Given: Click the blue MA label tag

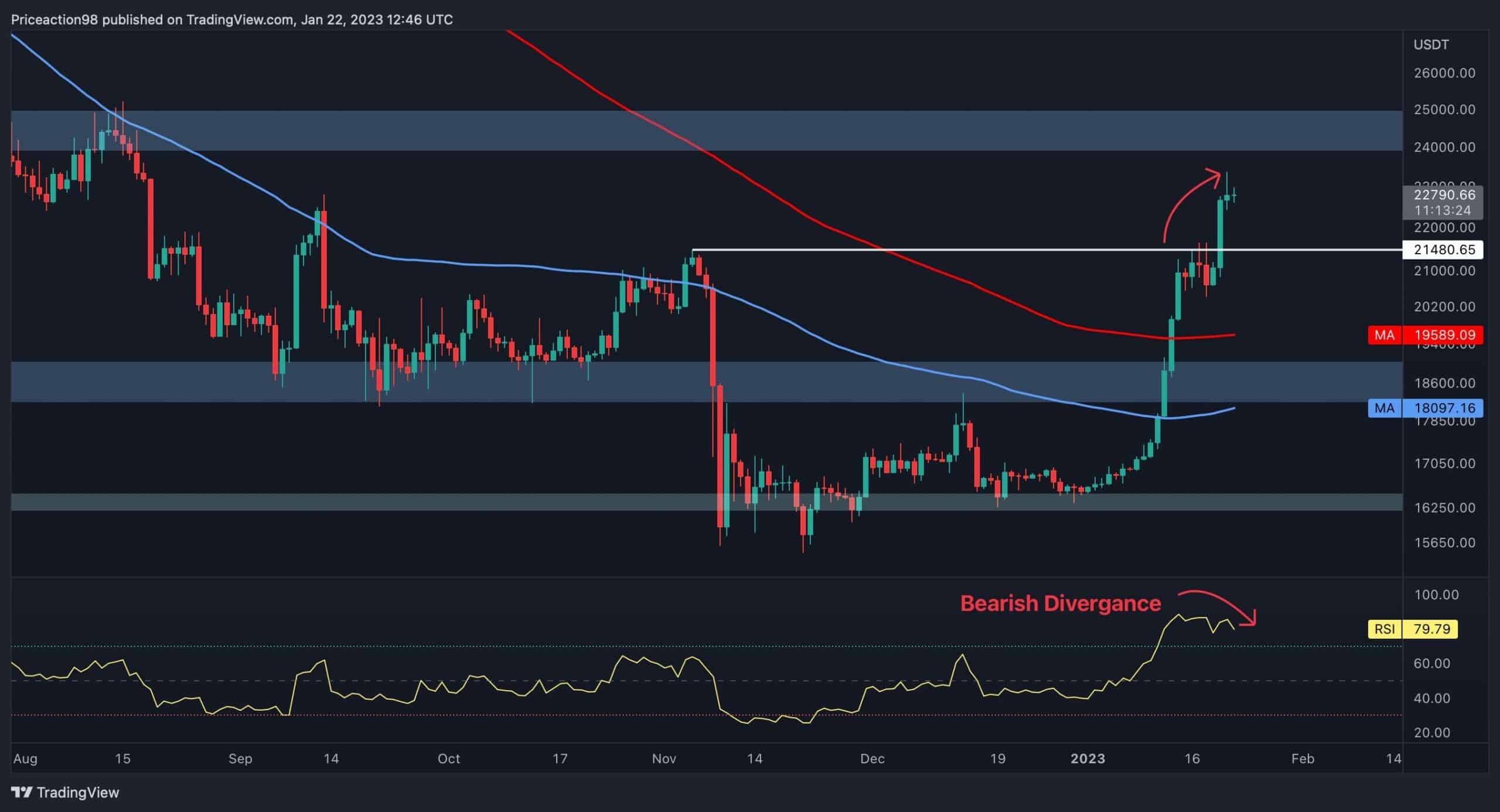Looking at the screenshot, I should 1385,408.
